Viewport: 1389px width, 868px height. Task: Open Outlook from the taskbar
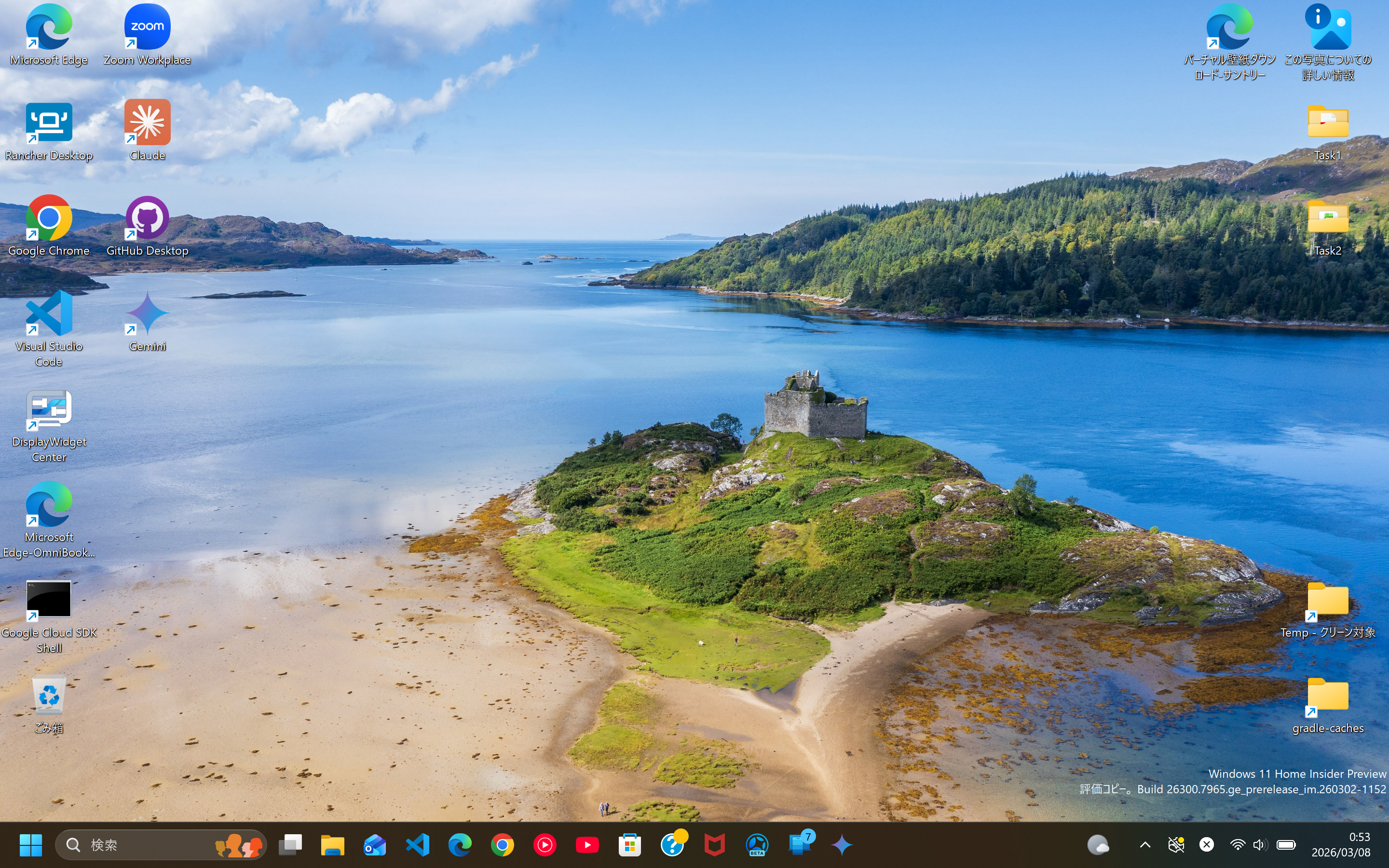coord(374,844)
